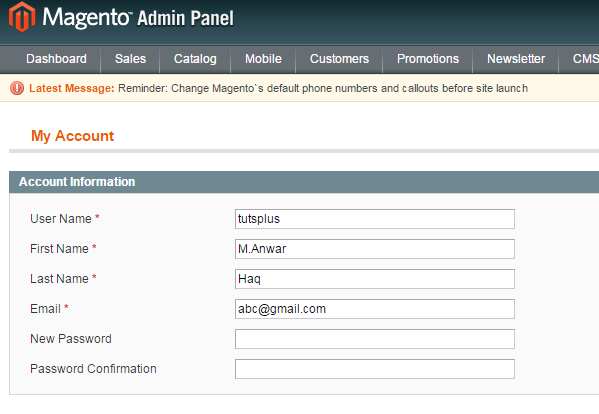Click the reminder message about phone numbers
This screenshot has width=599, height=414.
click(x=323, y=88)
